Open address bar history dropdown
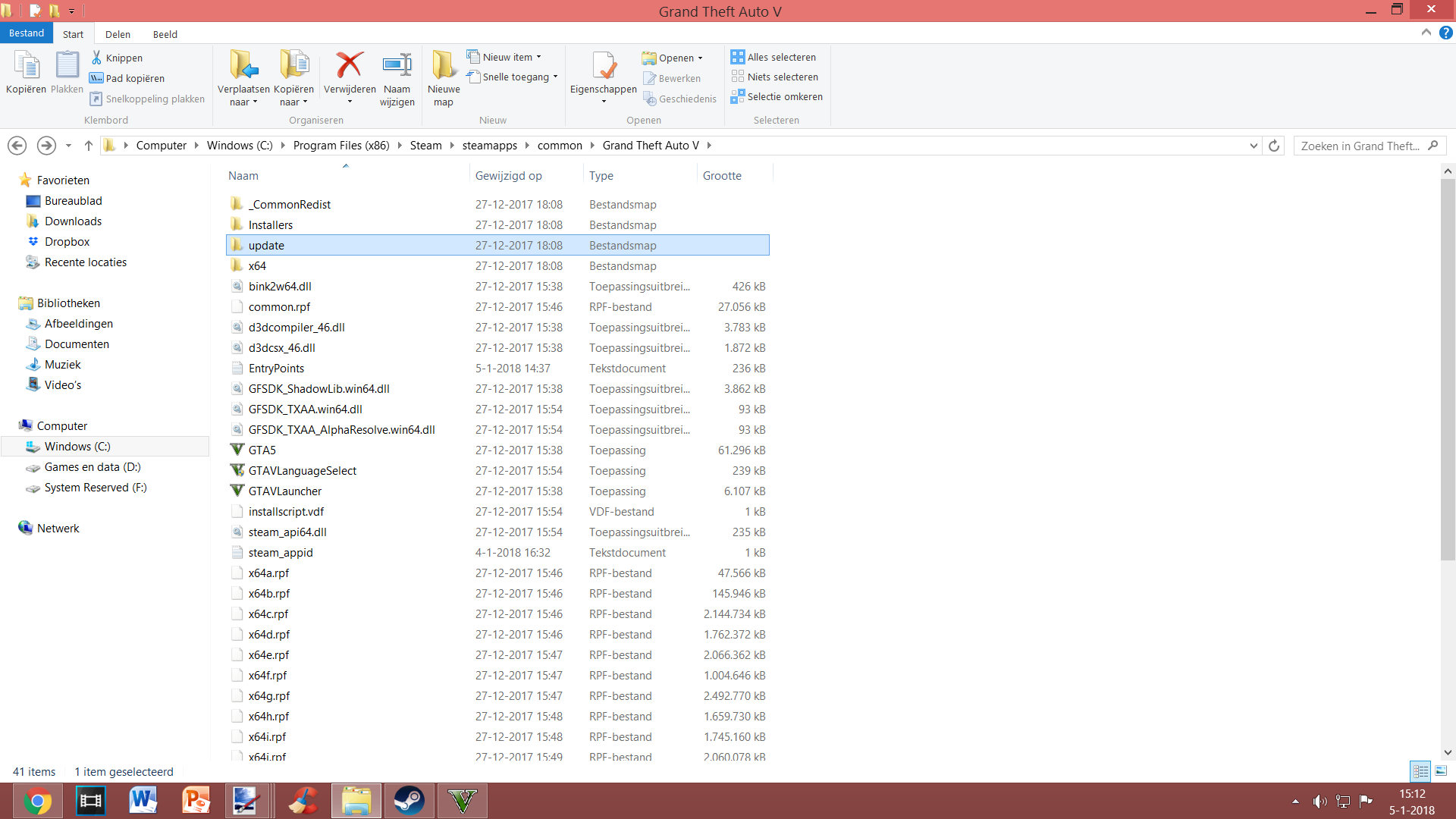Viewport: 1456px width, 819px height. [1254, 146]
